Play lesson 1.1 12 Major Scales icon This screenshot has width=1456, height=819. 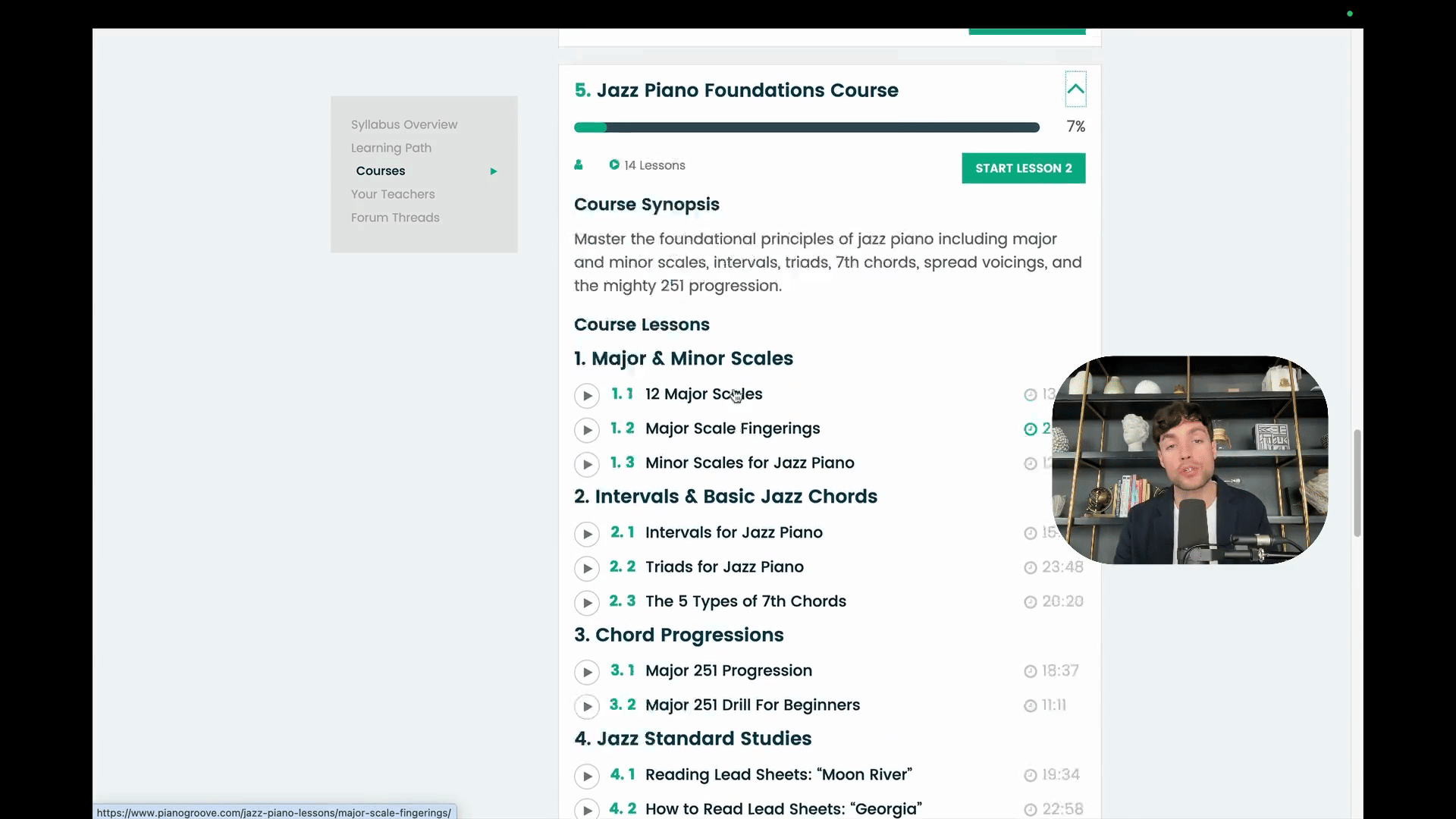586,395
